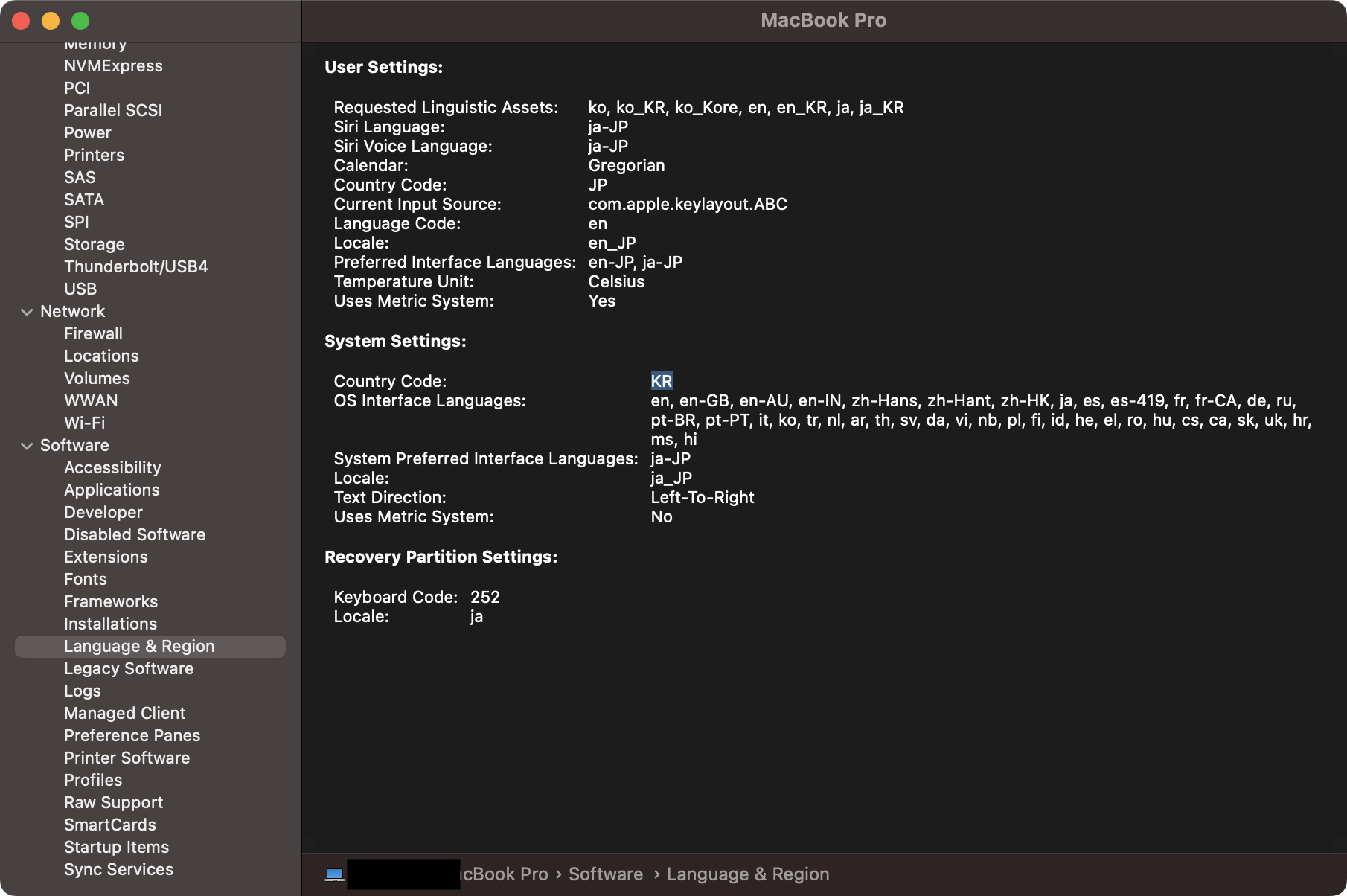Viewport: 1347px width, 896px height.
Task: Open Firewall under Network
Action: pos(93,333)
